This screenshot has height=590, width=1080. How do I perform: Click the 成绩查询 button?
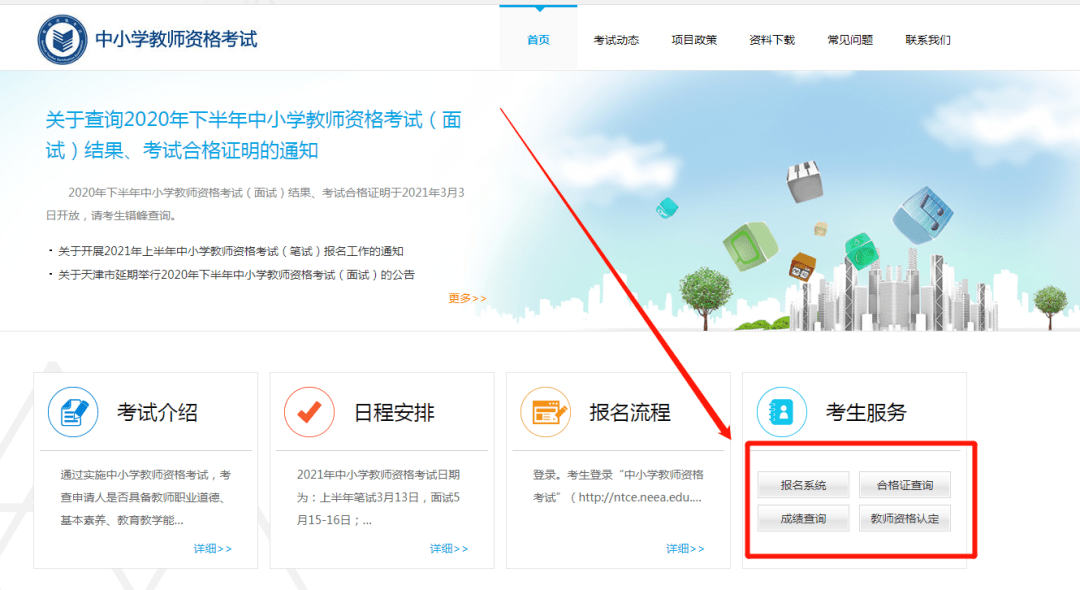coord(803,518)
